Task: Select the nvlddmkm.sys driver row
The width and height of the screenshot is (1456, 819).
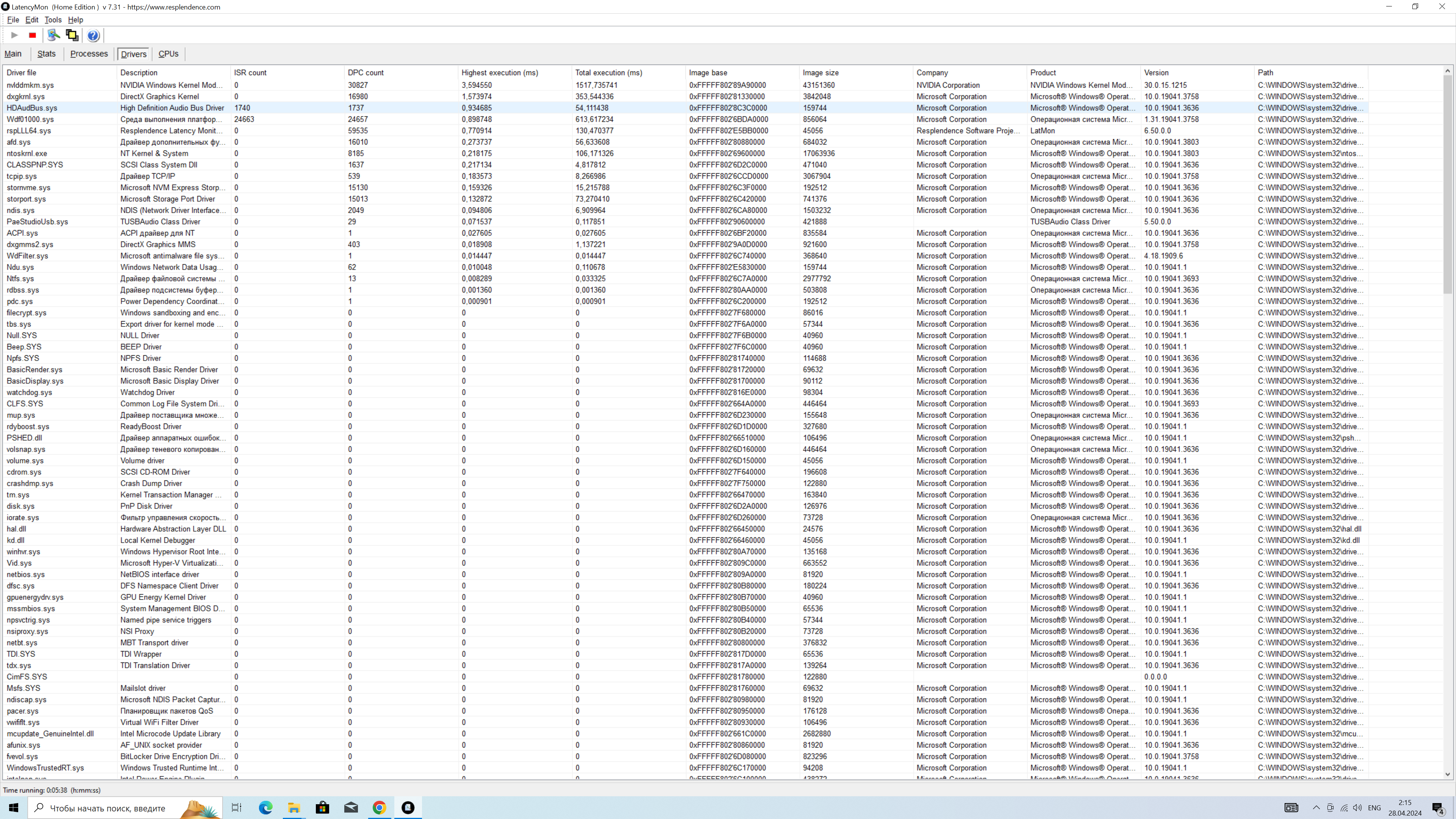Action: point(30,85)
